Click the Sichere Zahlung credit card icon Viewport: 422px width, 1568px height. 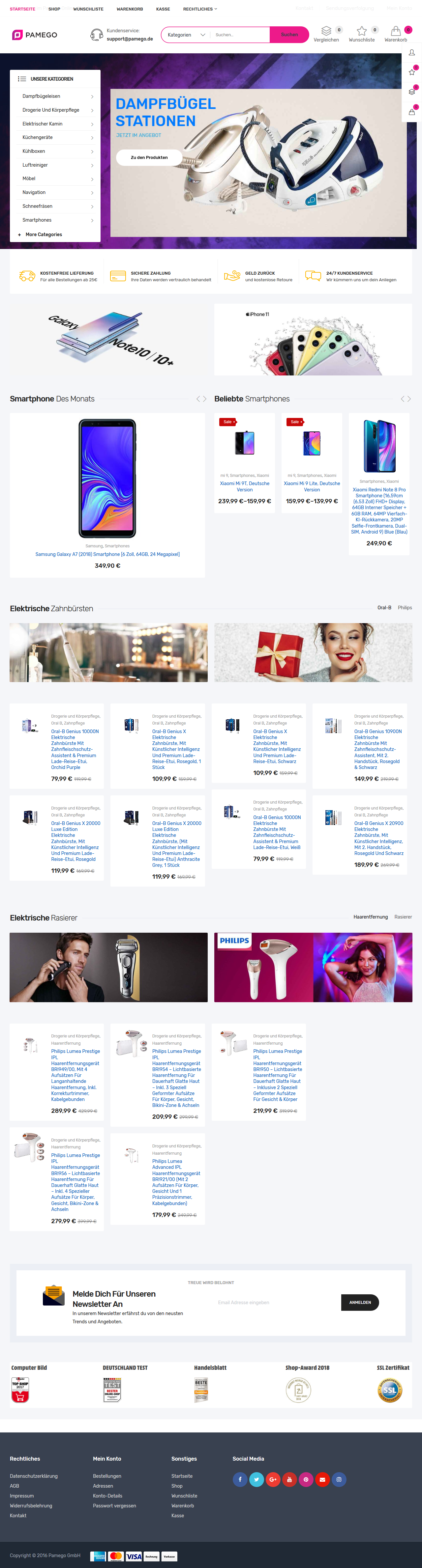(x=117, y=276)
